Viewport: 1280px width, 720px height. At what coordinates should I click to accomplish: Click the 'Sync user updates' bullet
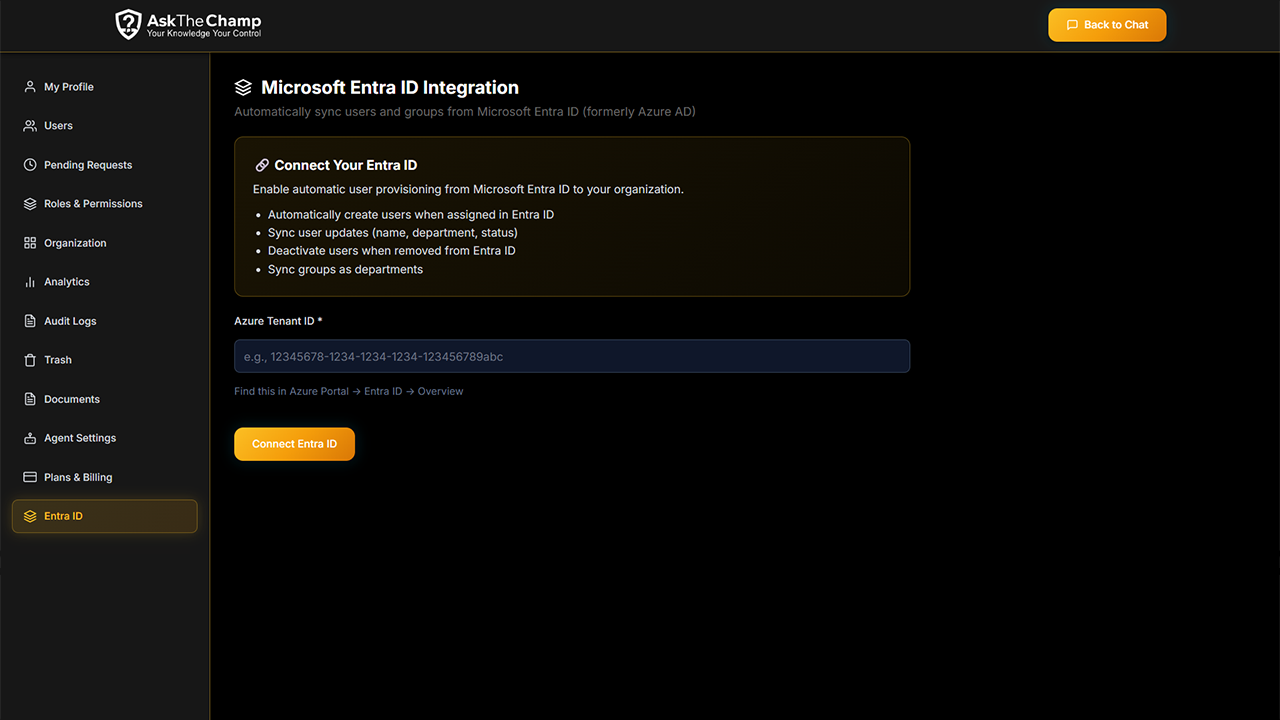click(x=393, y=233)
